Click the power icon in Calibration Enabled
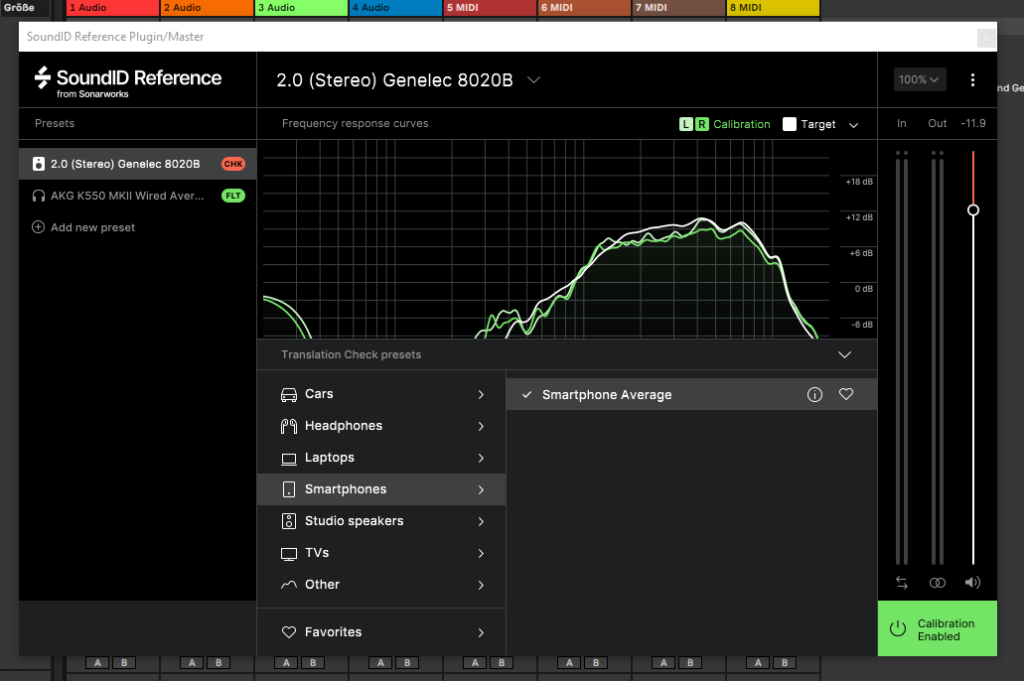Screen dimensions: 1024x681 [898, 629]
